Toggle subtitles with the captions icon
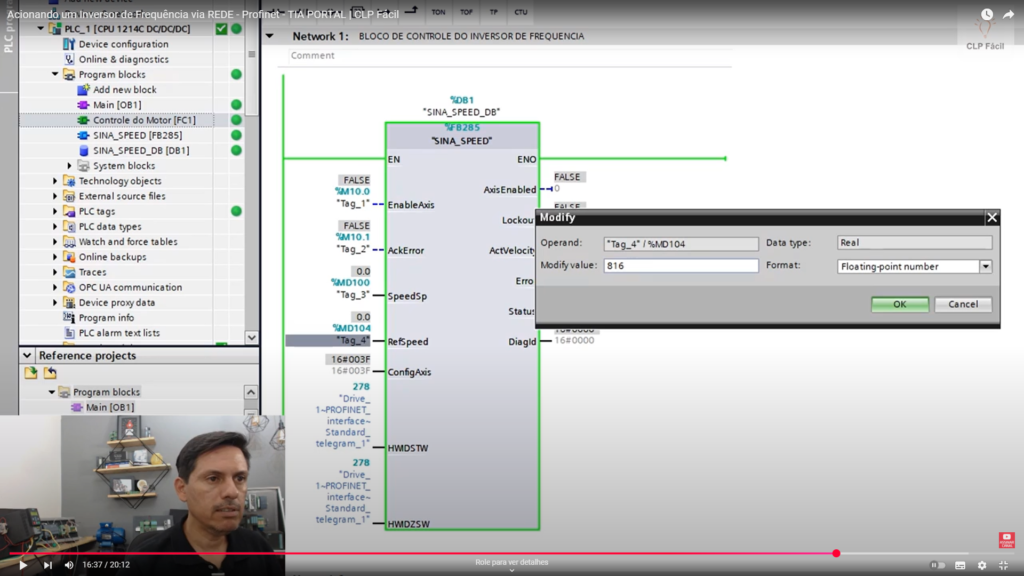 [960, 566]
